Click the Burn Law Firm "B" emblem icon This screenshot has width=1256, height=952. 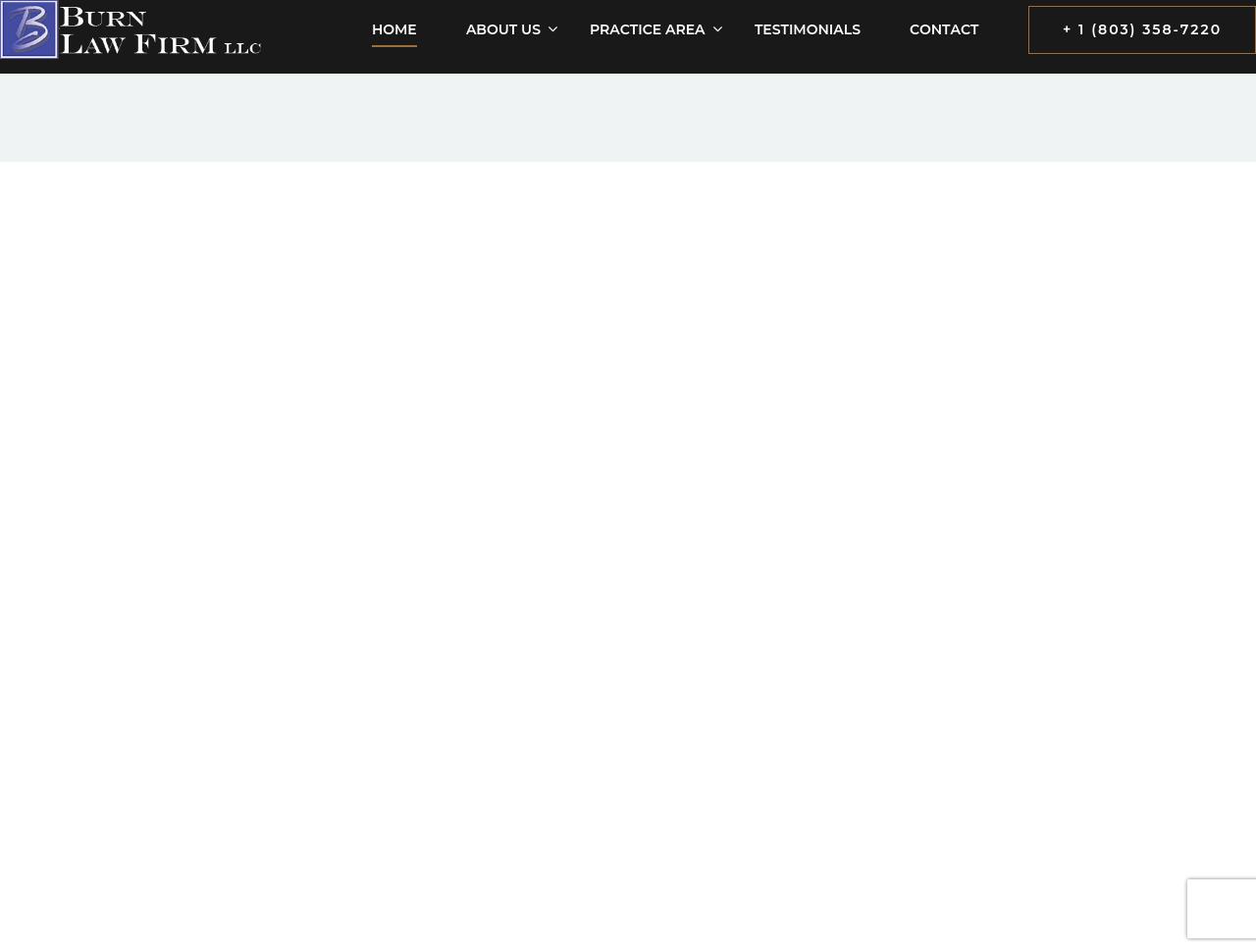click(29, 29)
